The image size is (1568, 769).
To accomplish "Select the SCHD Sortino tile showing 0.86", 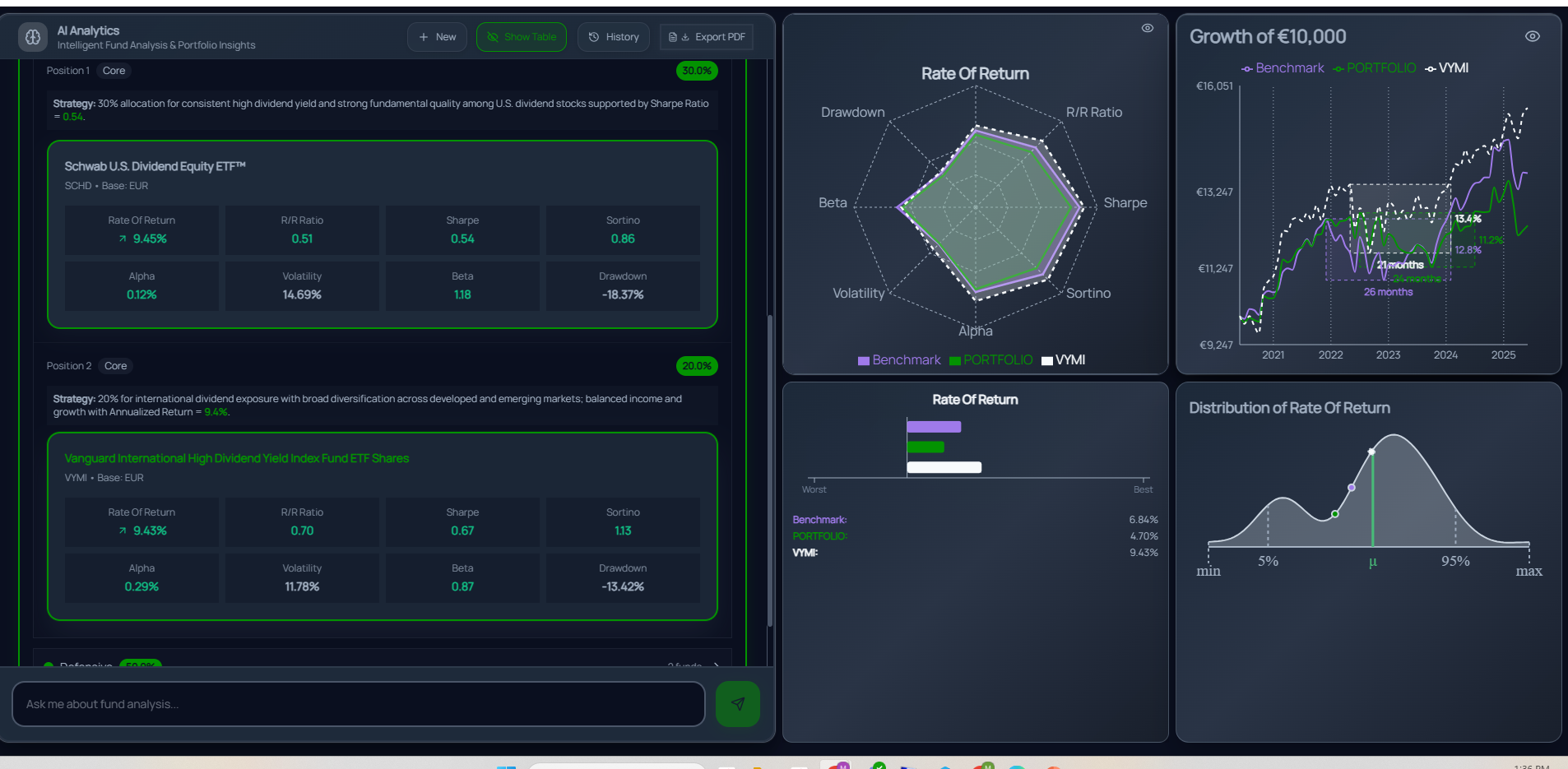I will (x=623, y=230).
